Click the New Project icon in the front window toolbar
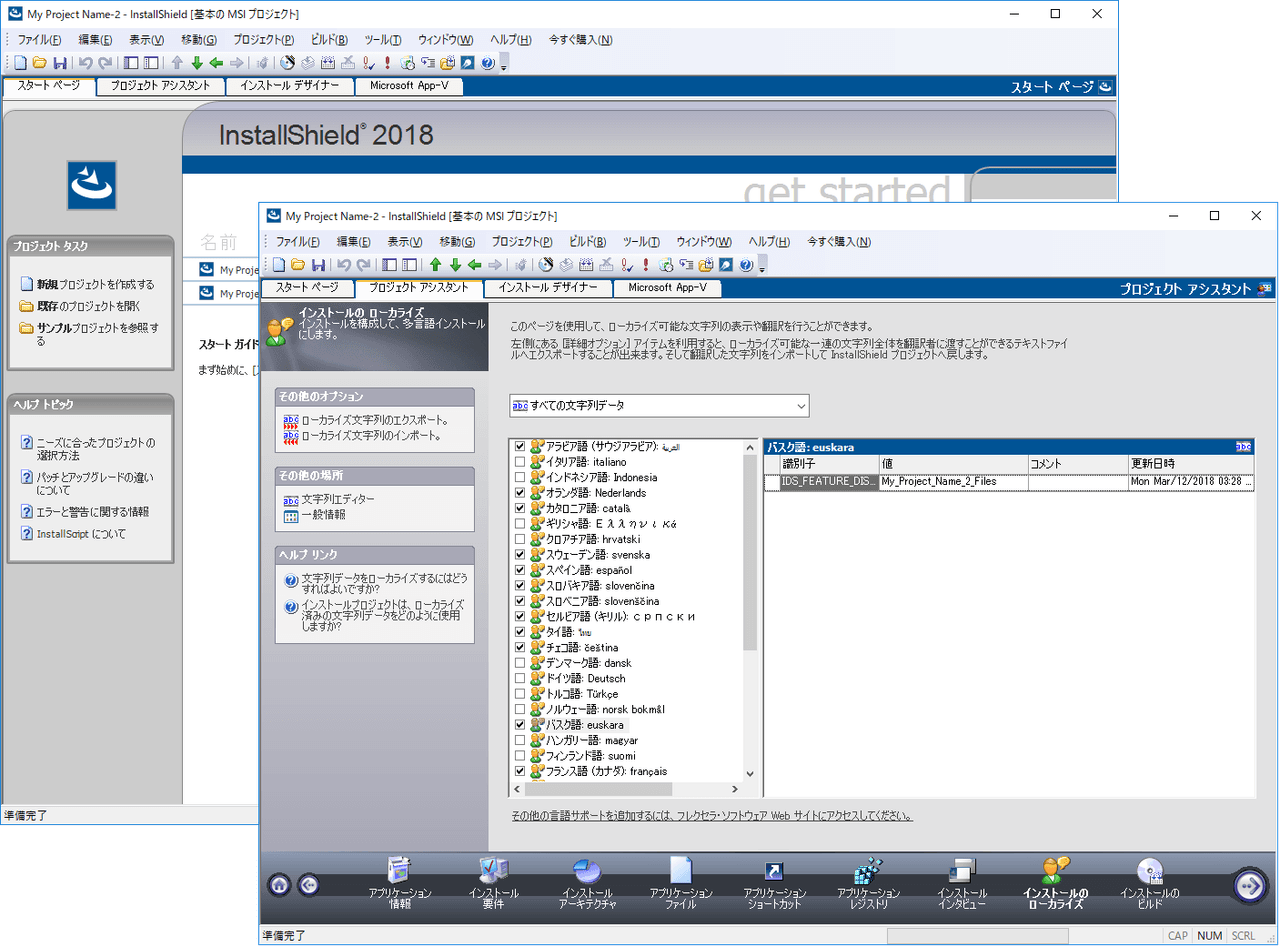The height and width of the screenshot is (946, 1280). tap(279, 265)
